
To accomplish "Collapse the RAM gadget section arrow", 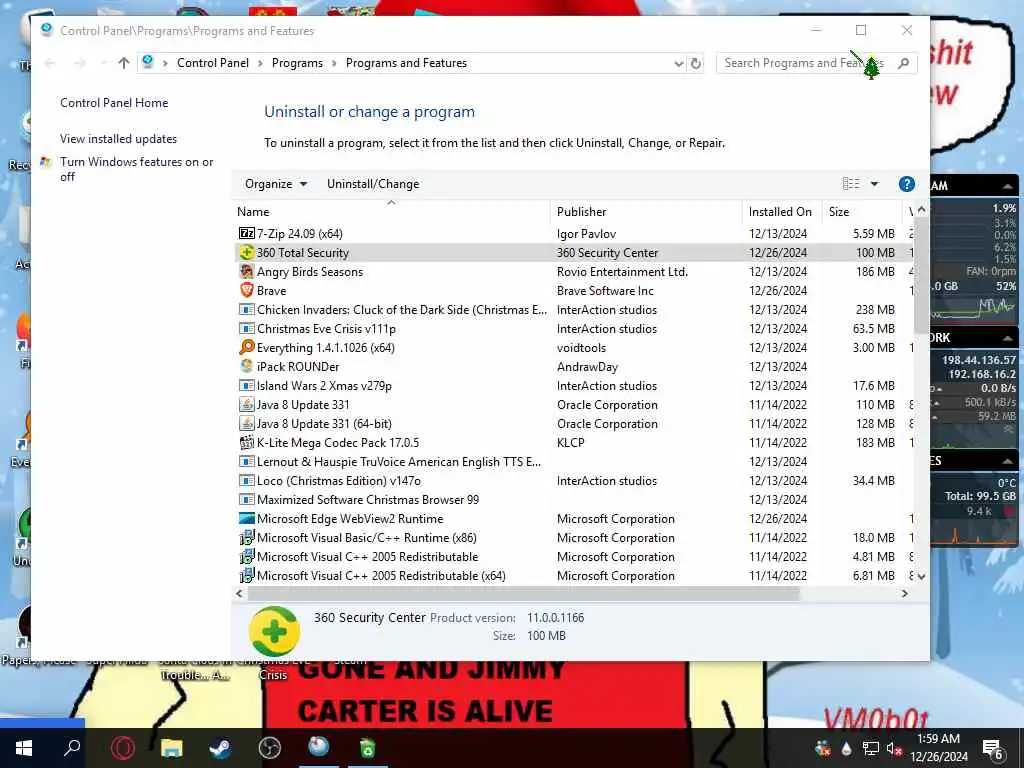I will pyautogui.click(x=1008, y=186).
